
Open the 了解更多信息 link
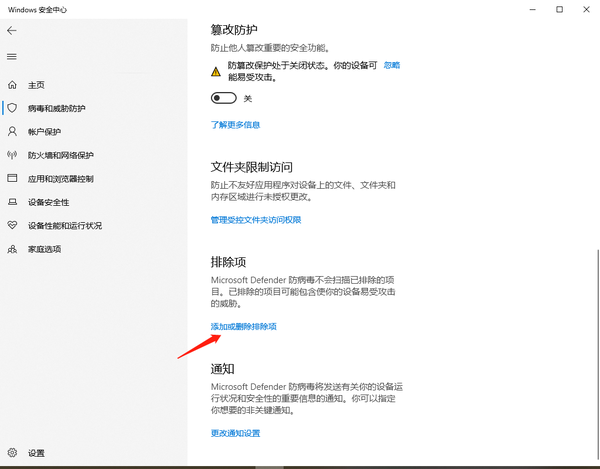235,125
